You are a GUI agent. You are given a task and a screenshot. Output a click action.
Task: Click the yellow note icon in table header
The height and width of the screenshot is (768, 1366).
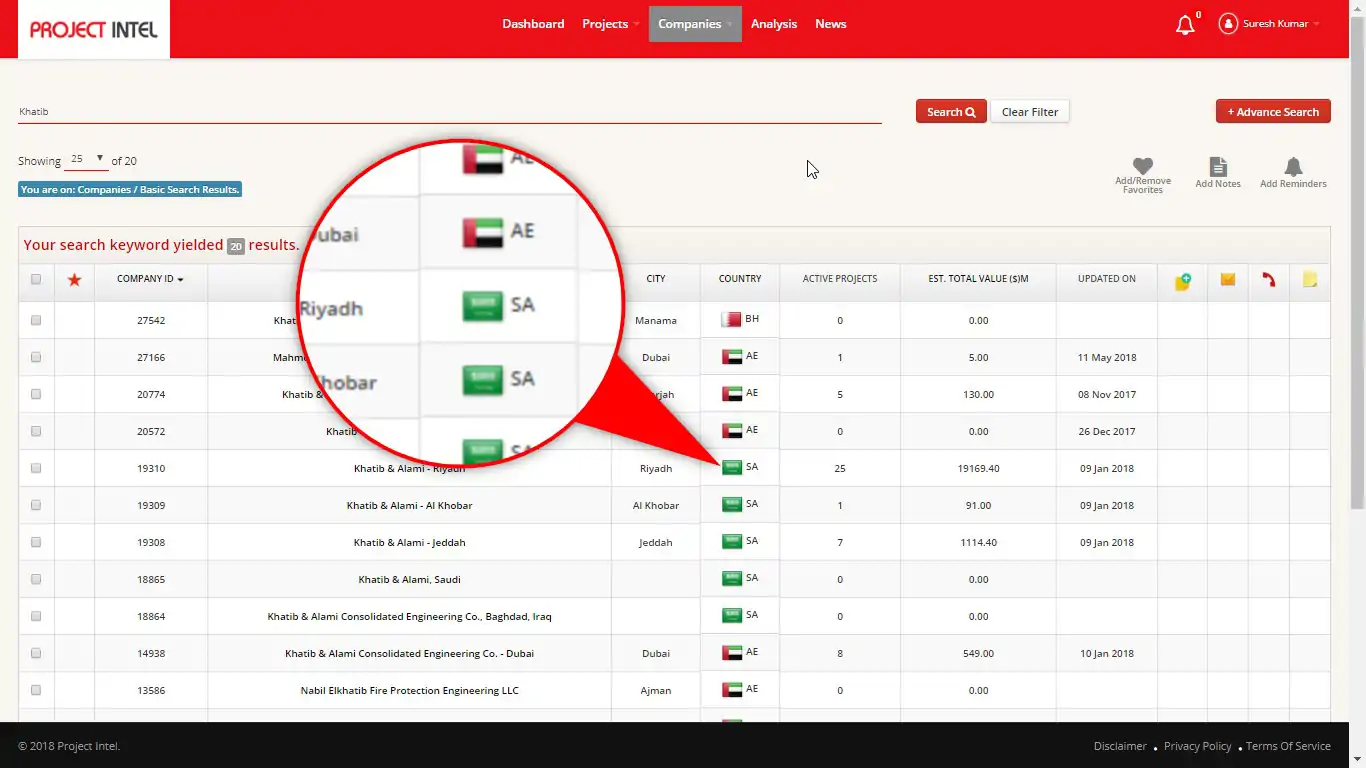[1310, 280]
